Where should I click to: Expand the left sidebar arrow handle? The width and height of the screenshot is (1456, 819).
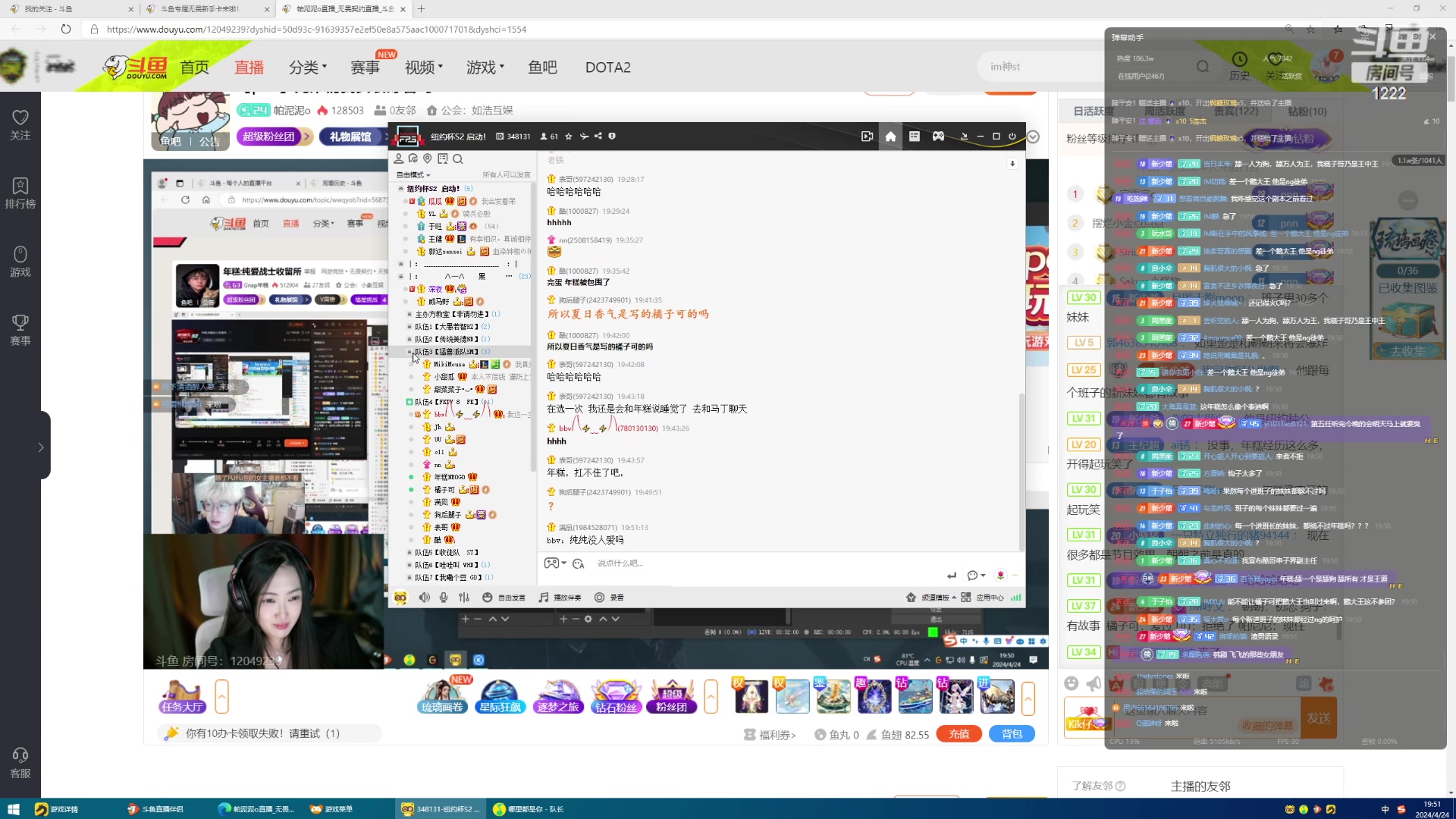pyautogui.click(x=41, y=447)
